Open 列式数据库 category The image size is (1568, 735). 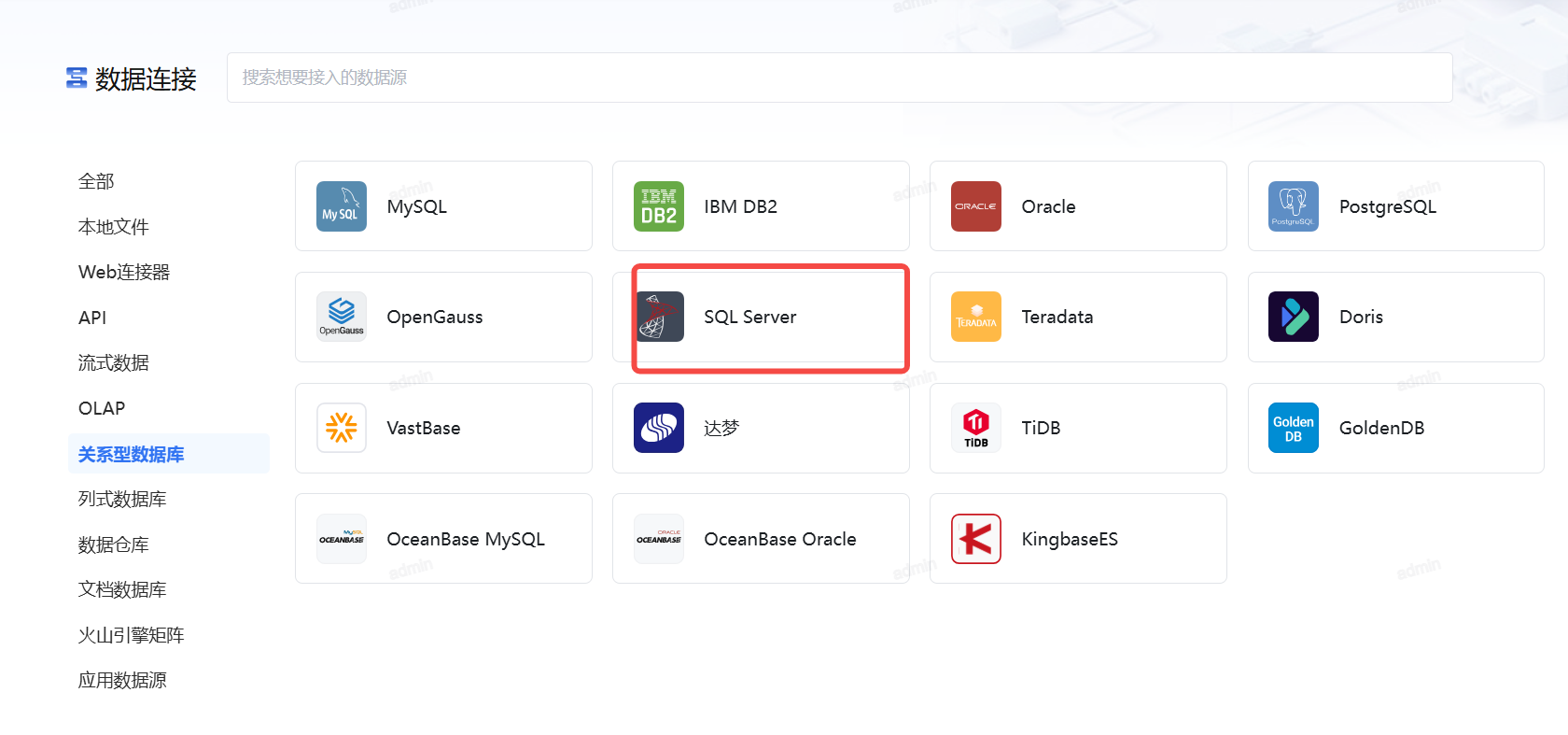tap(122, 499)
